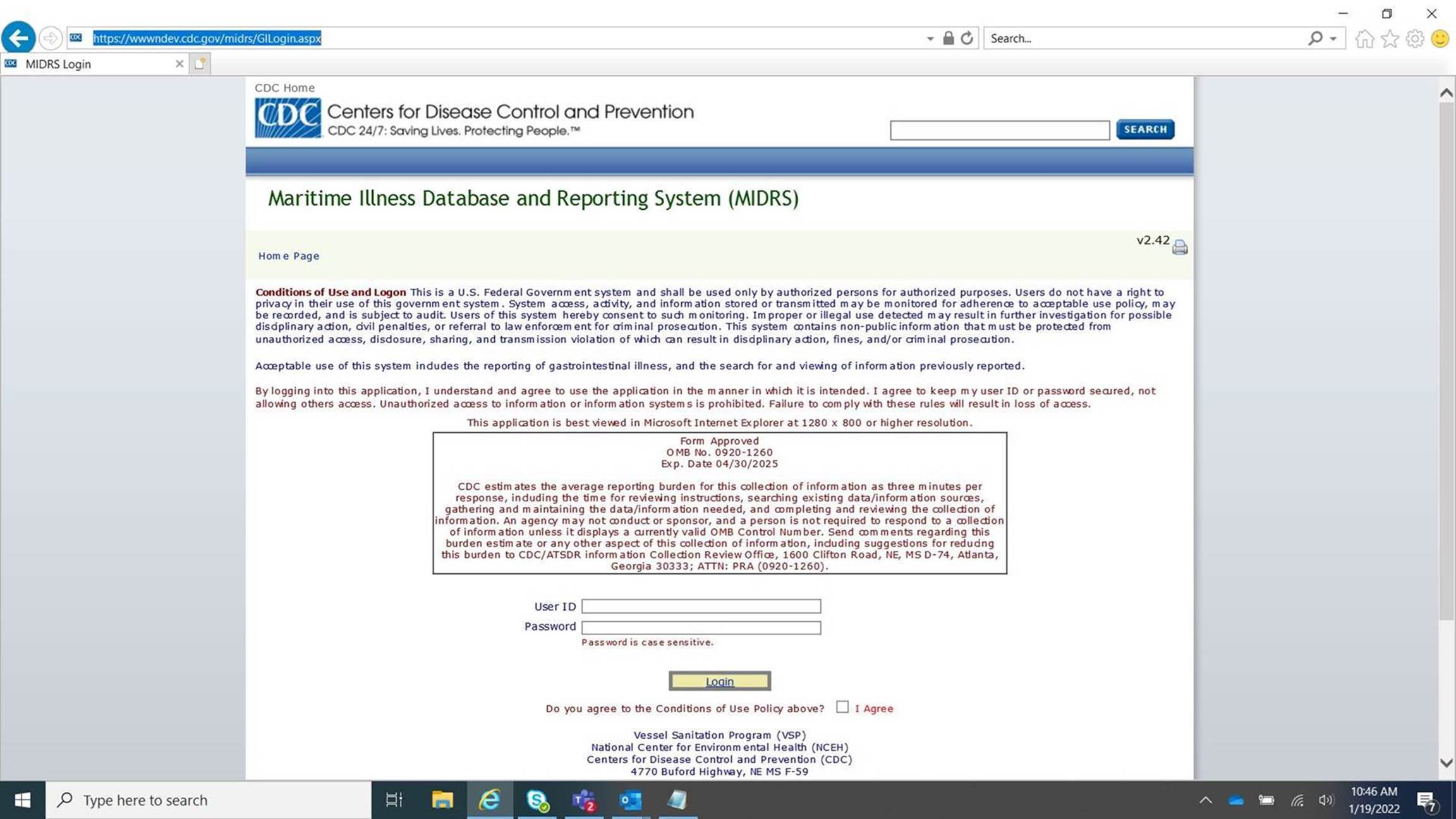Click the address bar lock icon
The height and width of the screenshot is (819, 1456).
pos(948,38)
